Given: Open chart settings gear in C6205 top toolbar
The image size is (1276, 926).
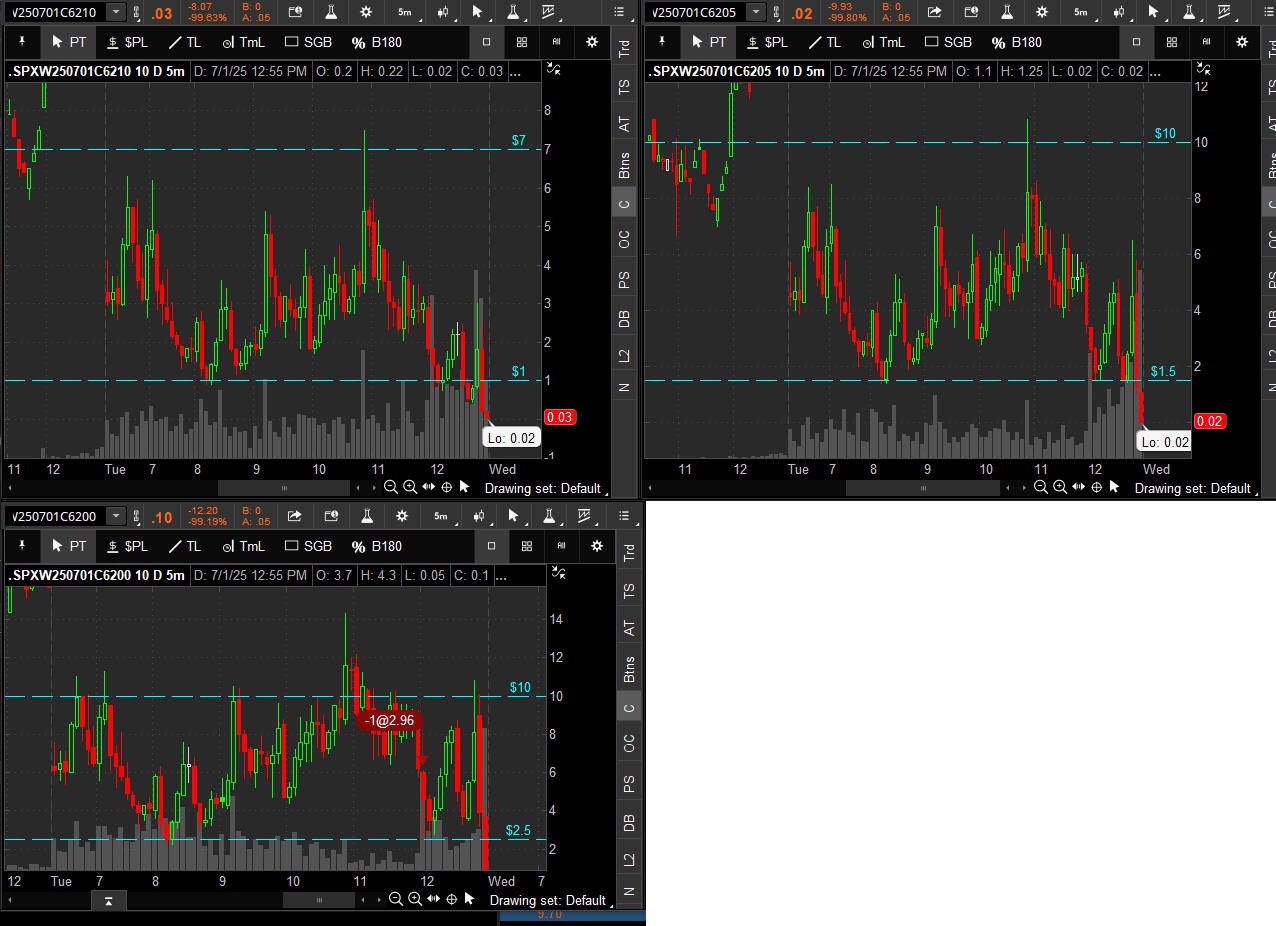Looking at the screenshot, I should [1042, 12].
